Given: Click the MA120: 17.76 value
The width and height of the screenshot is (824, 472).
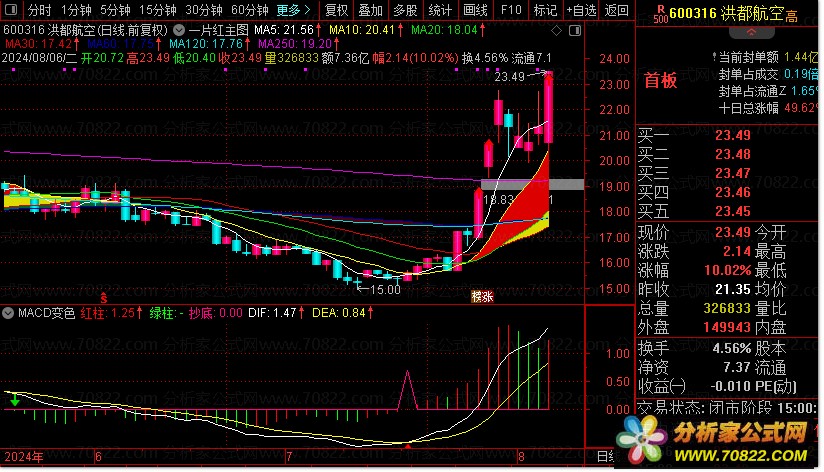Looking at the screenshot, I should click(206, 44).
